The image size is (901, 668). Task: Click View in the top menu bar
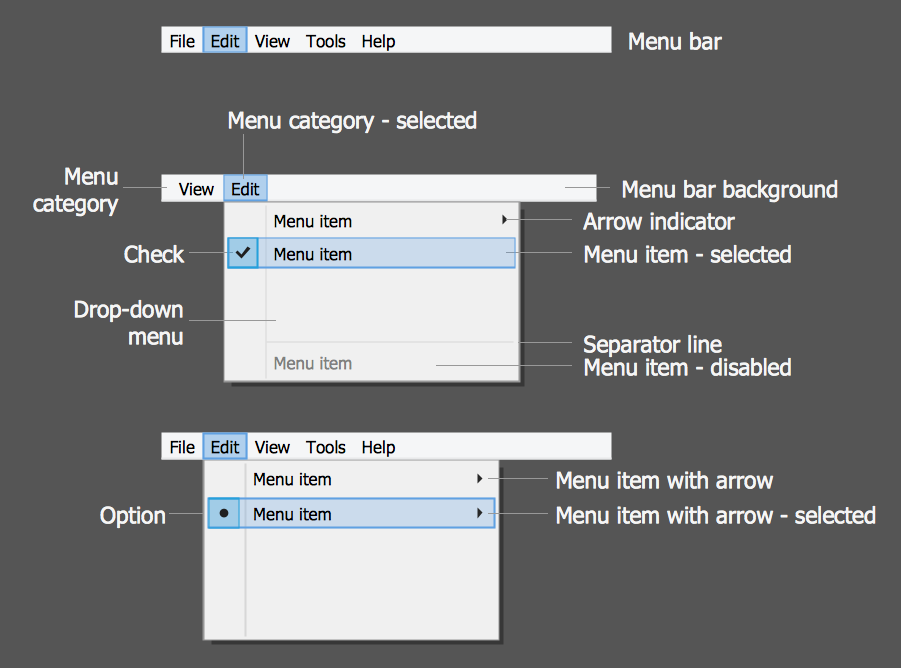pyautogui.click(x=272, y=41)
